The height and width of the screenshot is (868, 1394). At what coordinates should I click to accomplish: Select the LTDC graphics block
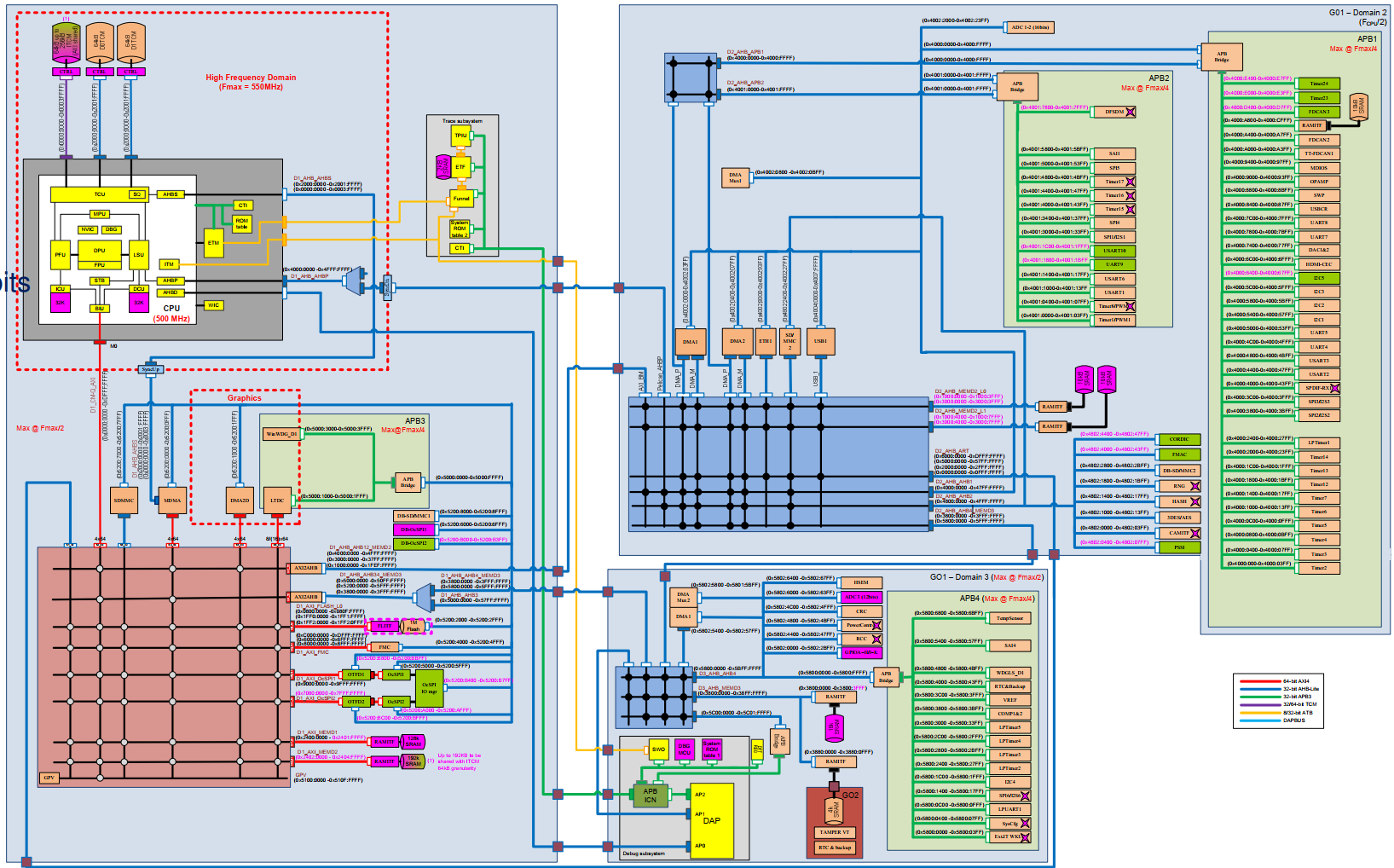(x=277, y=501)
